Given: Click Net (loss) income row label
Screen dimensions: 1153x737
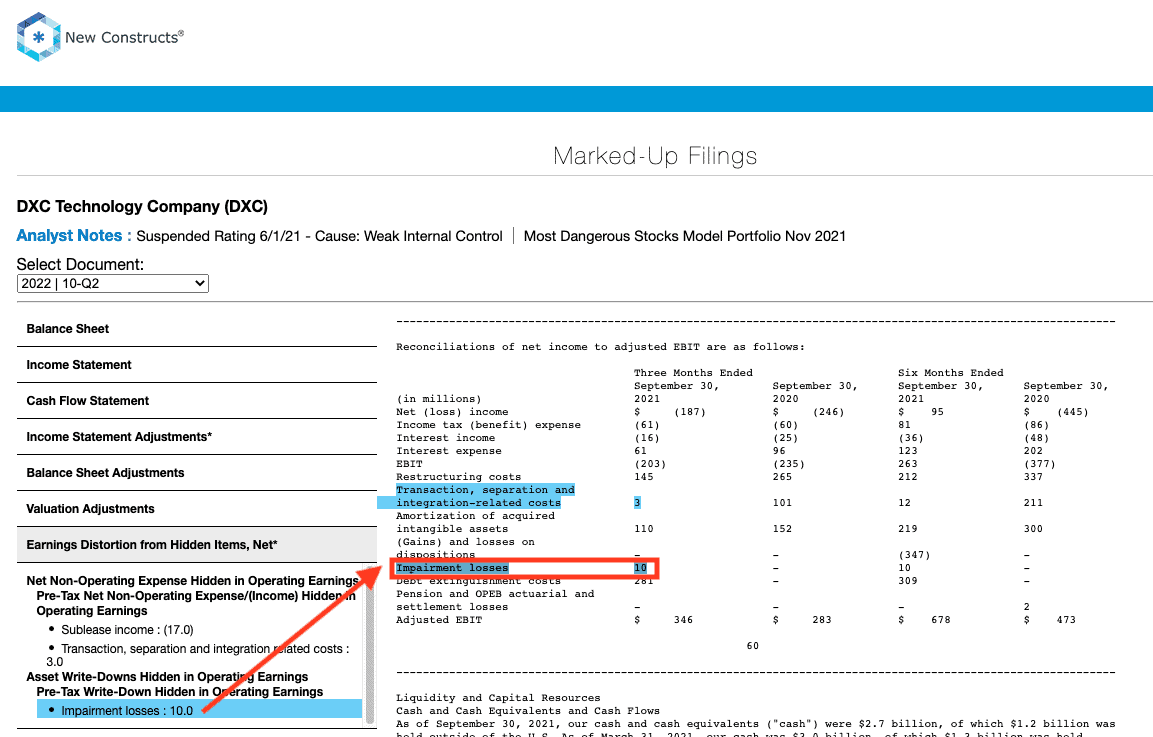Looking at the screenshot, I should (452, 412).
